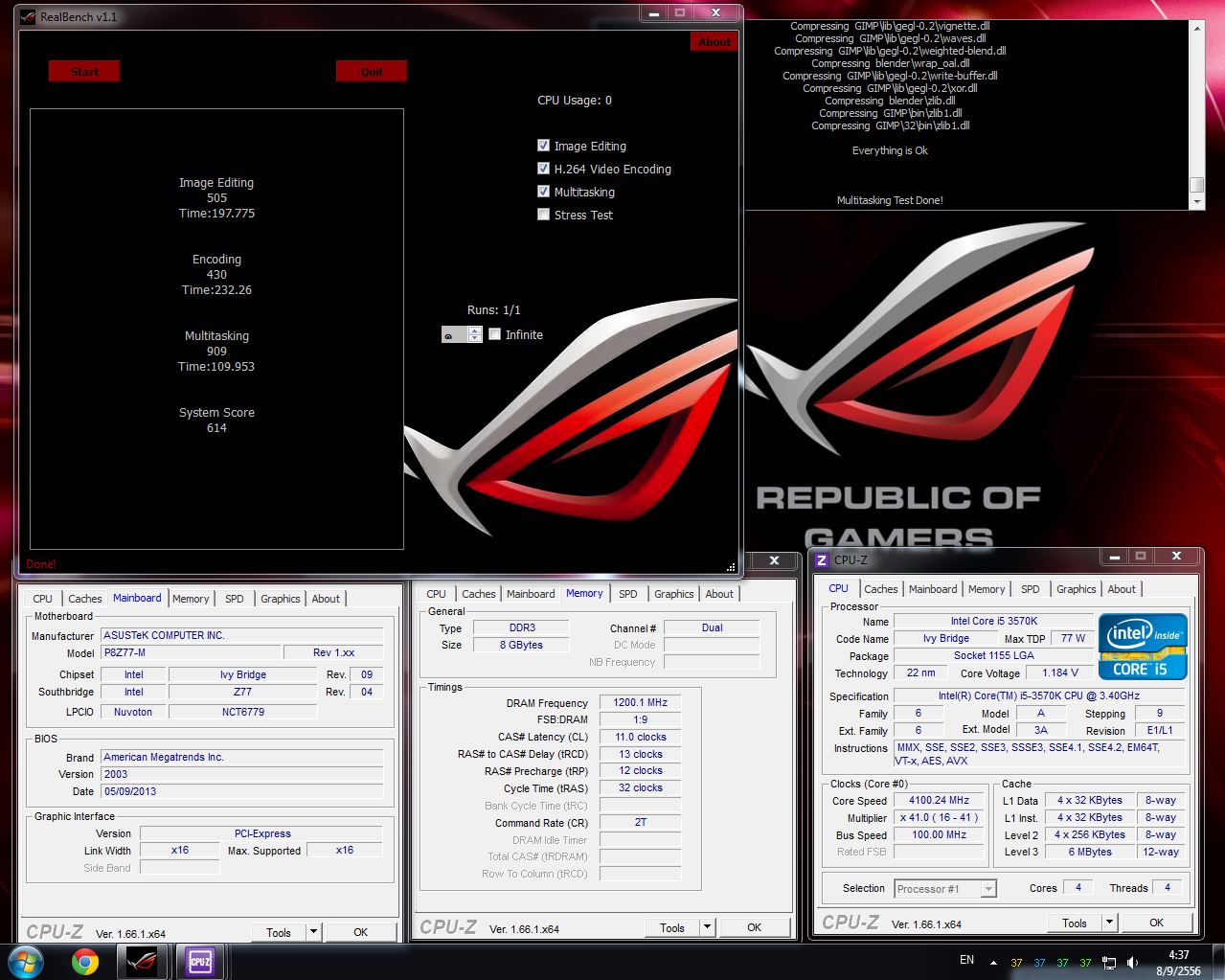The height and width of the screenshot is (980, 1225).
Task: Click the Quit button in RealBench
Action: click(372, 72)
